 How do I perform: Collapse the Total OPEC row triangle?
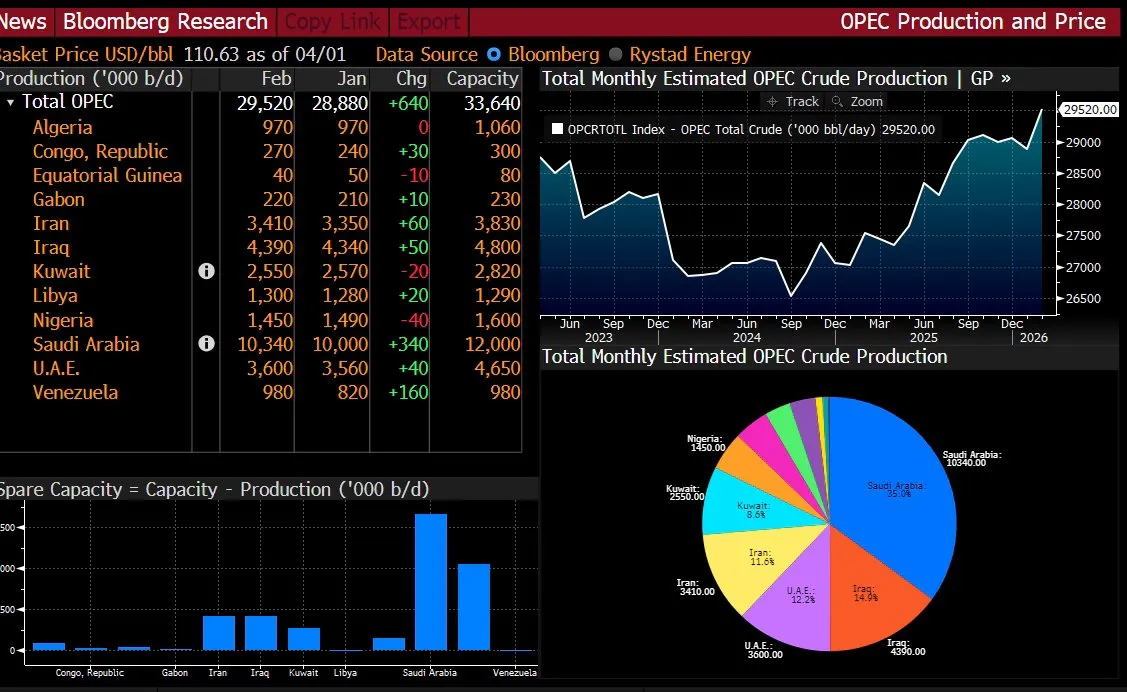pyautogui.click(x=10, y=102)
